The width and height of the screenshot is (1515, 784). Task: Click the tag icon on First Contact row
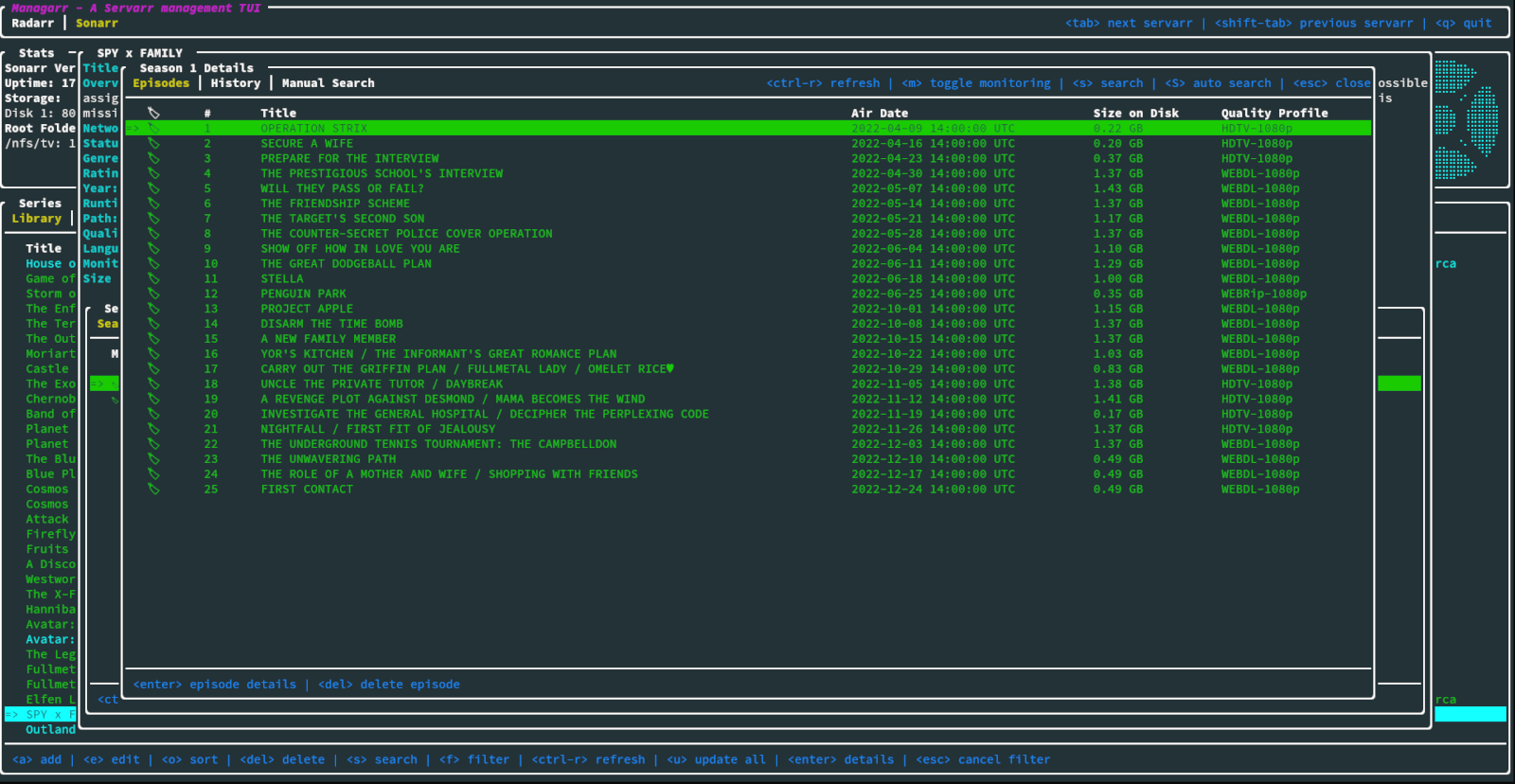click(153, 490)
